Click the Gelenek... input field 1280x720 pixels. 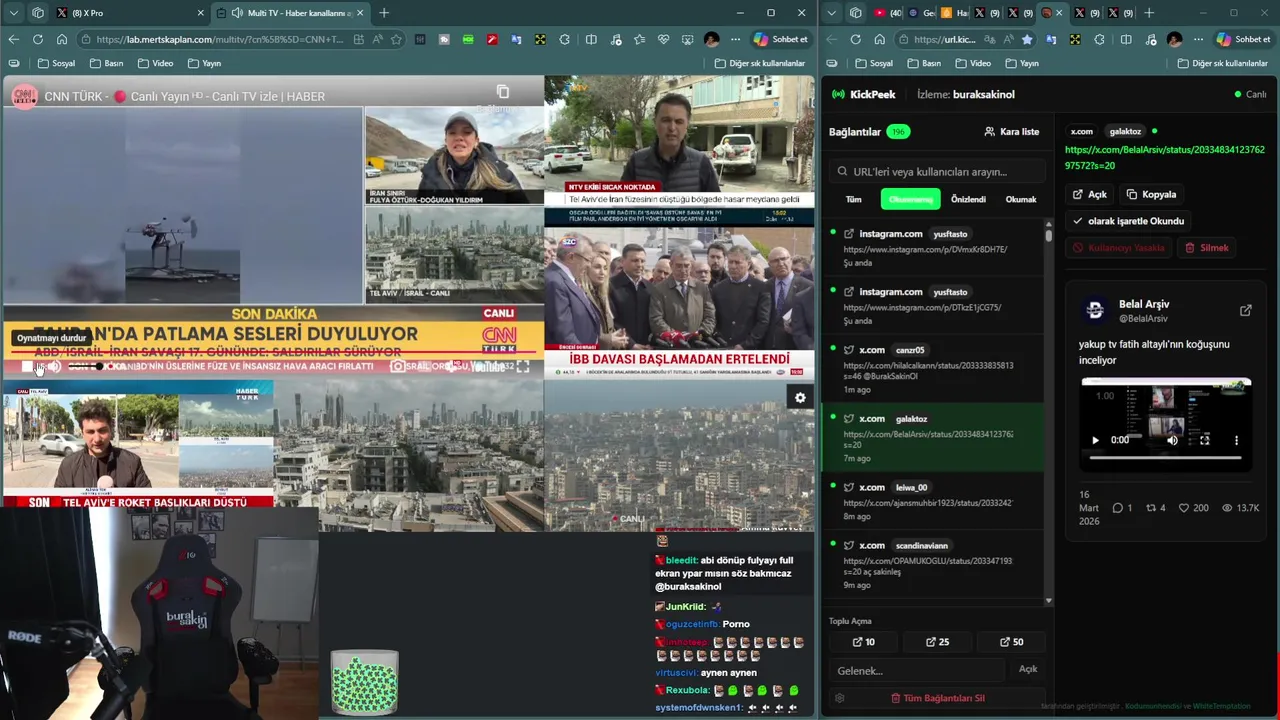click(x=917, y=670)
